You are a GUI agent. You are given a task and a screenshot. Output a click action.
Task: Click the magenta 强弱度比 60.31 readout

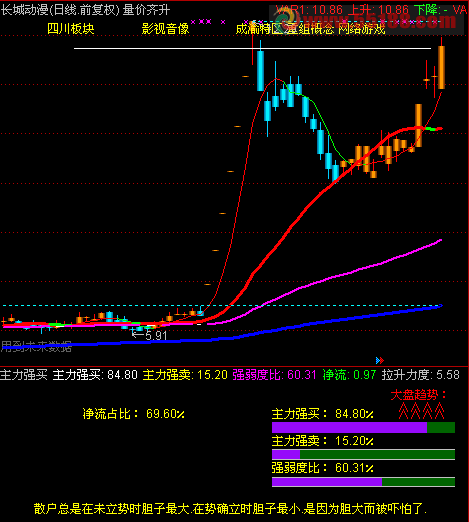click(x=274, y=375)
